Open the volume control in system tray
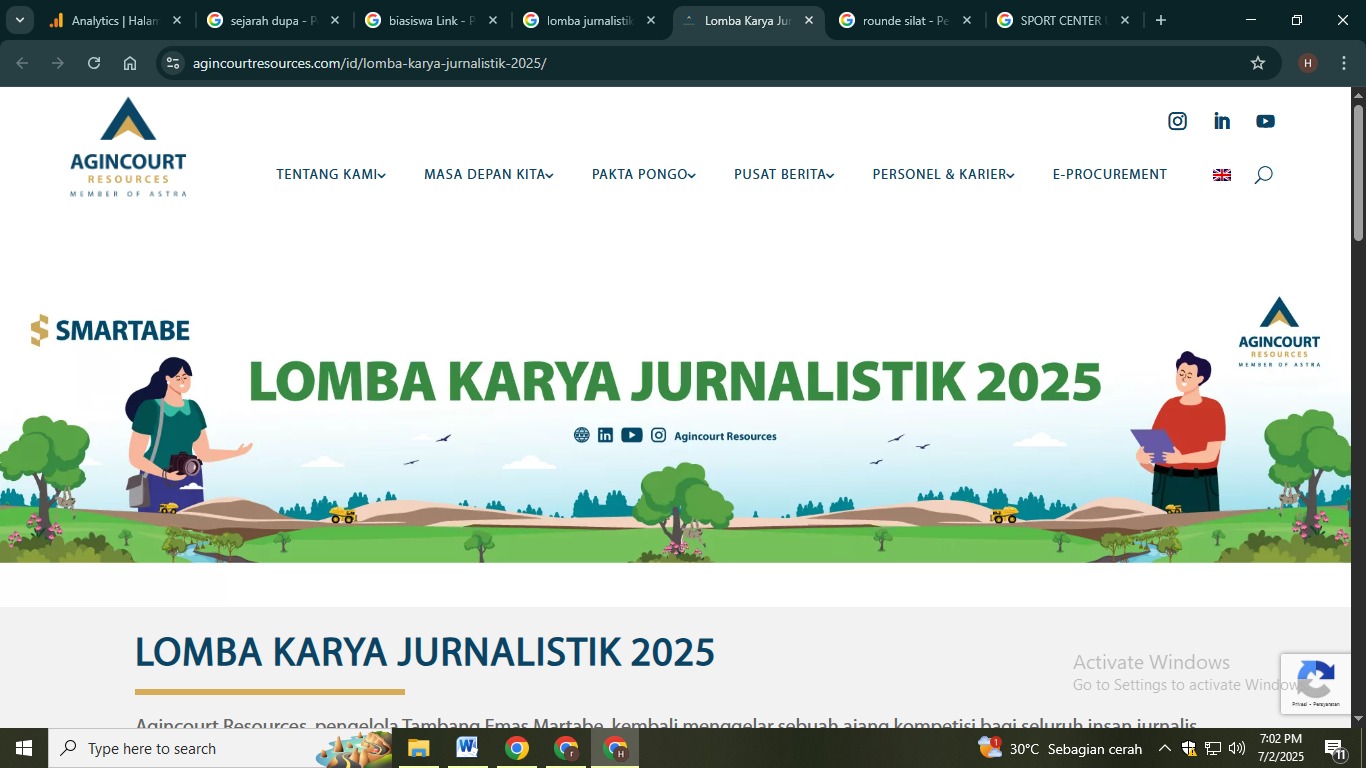1366x768 pixels. tap(1237, 748)
